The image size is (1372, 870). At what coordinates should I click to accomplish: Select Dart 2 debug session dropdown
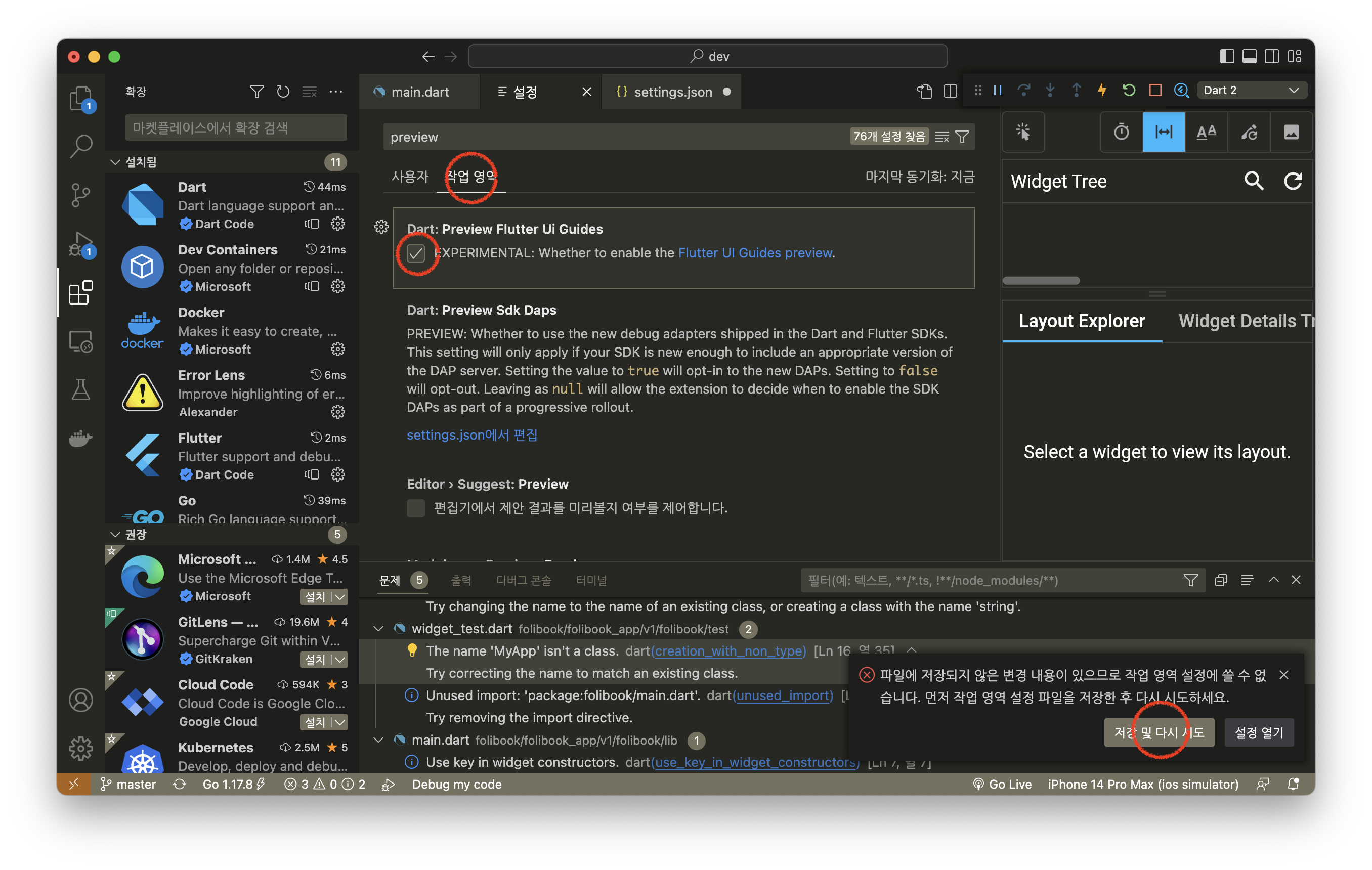(x=1251, y=90)
